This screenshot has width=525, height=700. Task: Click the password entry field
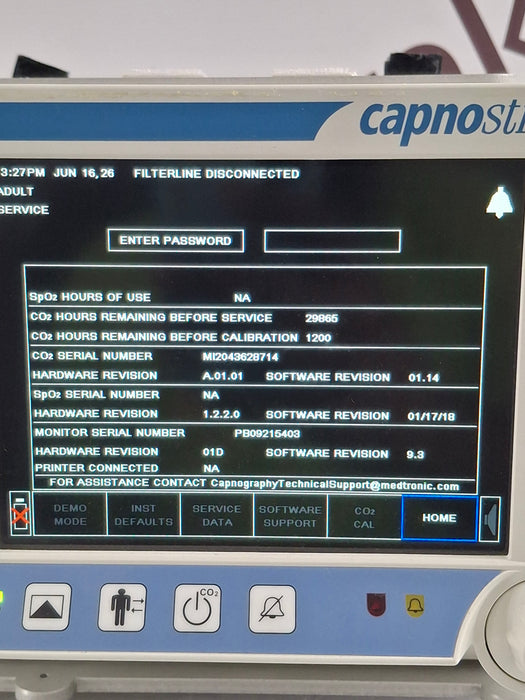point(333,241)
